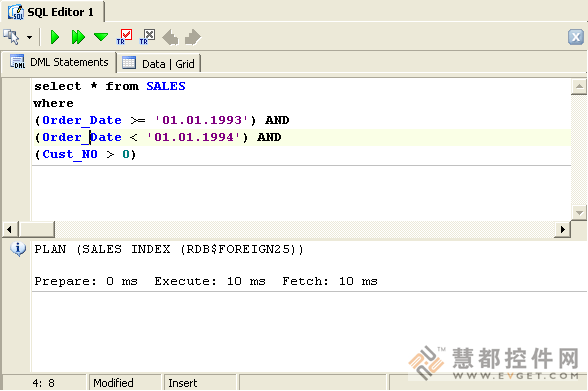Open the SQL Editor 1 tab

pyautogui.click(x=52, y=12)
